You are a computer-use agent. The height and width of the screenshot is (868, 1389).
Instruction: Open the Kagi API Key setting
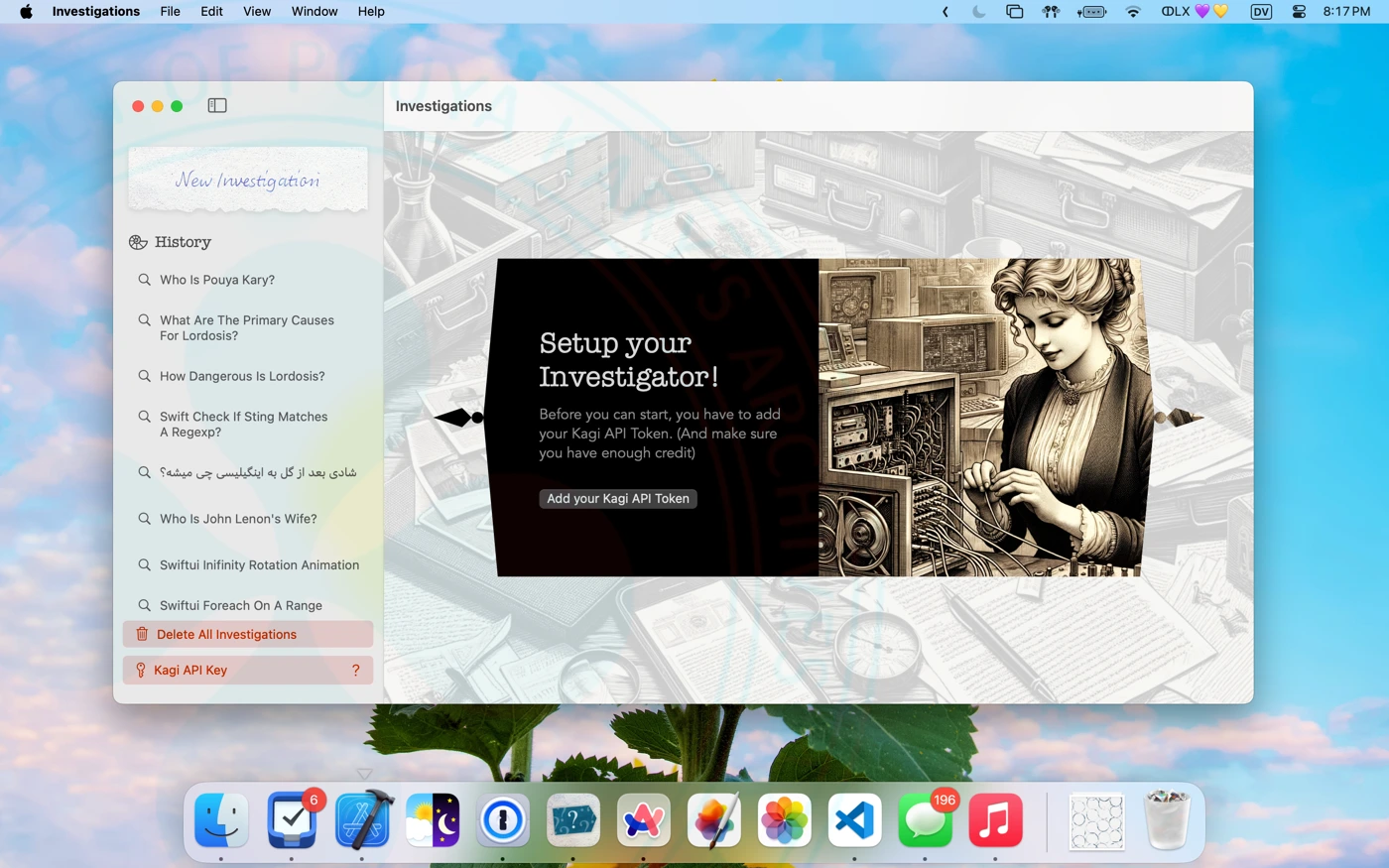tap(190, 670)
